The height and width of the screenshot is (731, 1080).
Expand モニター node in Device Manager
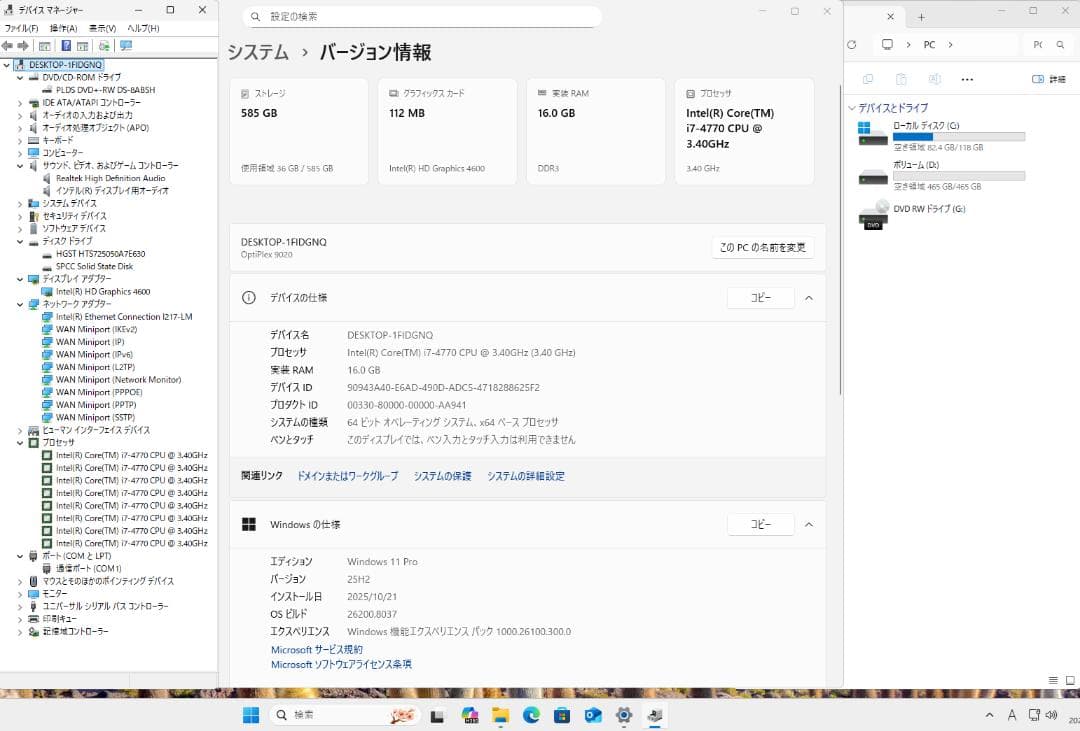20,594
